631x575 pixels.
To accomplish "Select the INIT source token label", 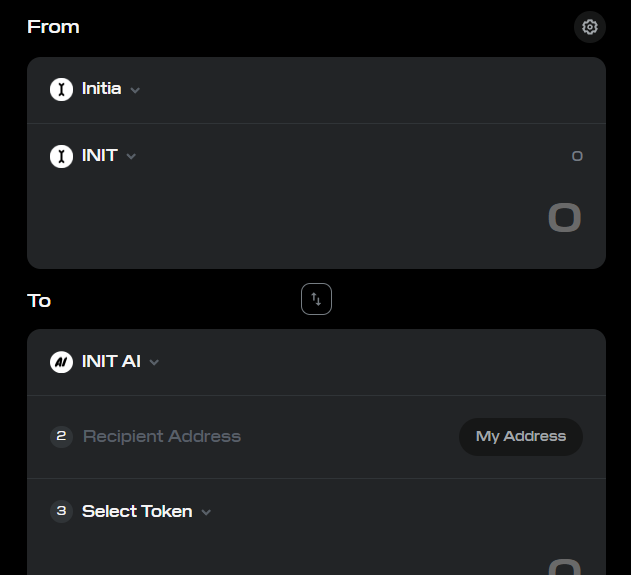I will point(100,156).
